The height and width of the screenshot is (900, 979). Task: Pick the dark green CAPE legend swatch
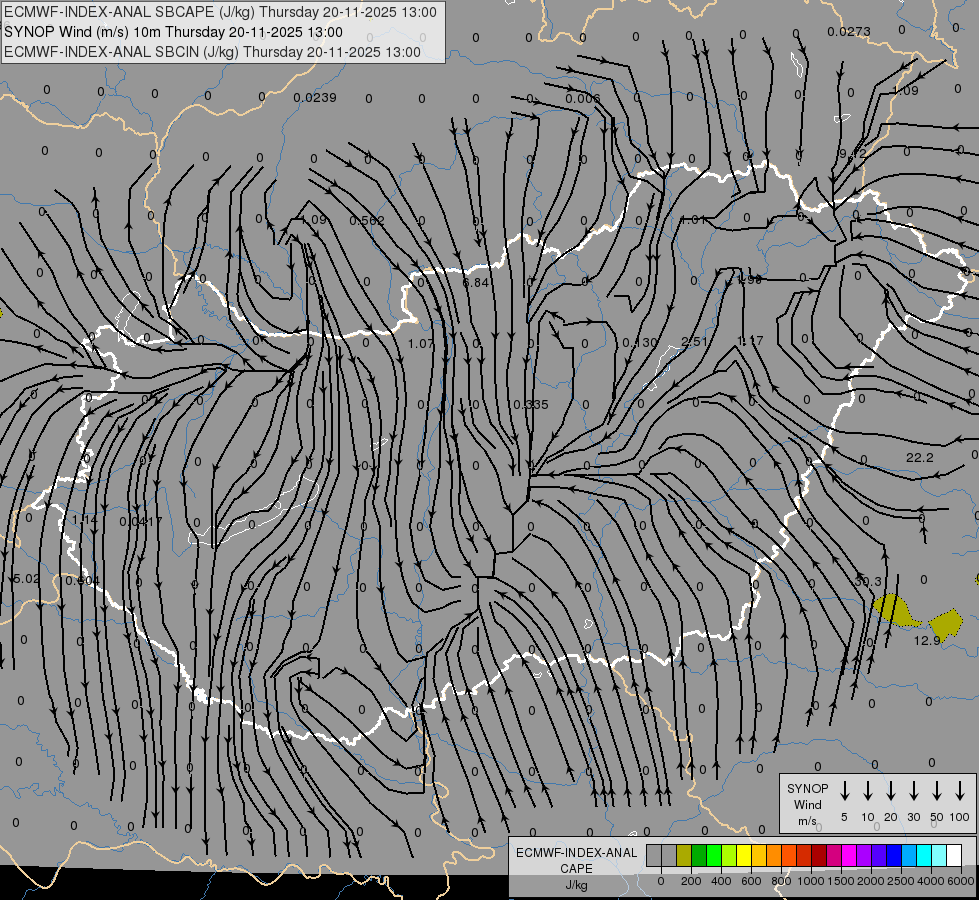(x=699, y=855)
